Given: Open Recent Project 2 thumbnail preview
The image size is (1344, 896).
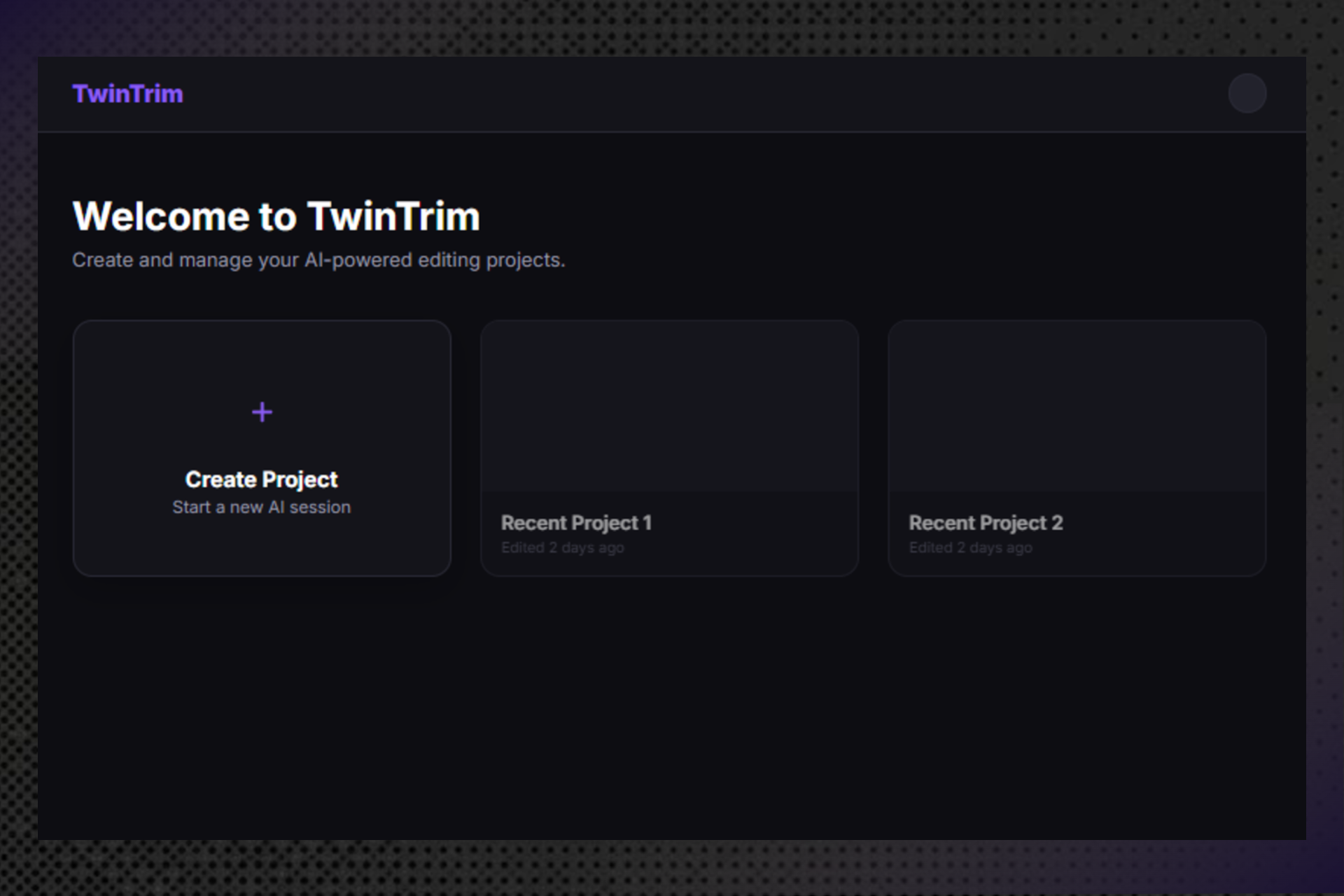Looking at the screenshot, I should [x=1077, y=406].
